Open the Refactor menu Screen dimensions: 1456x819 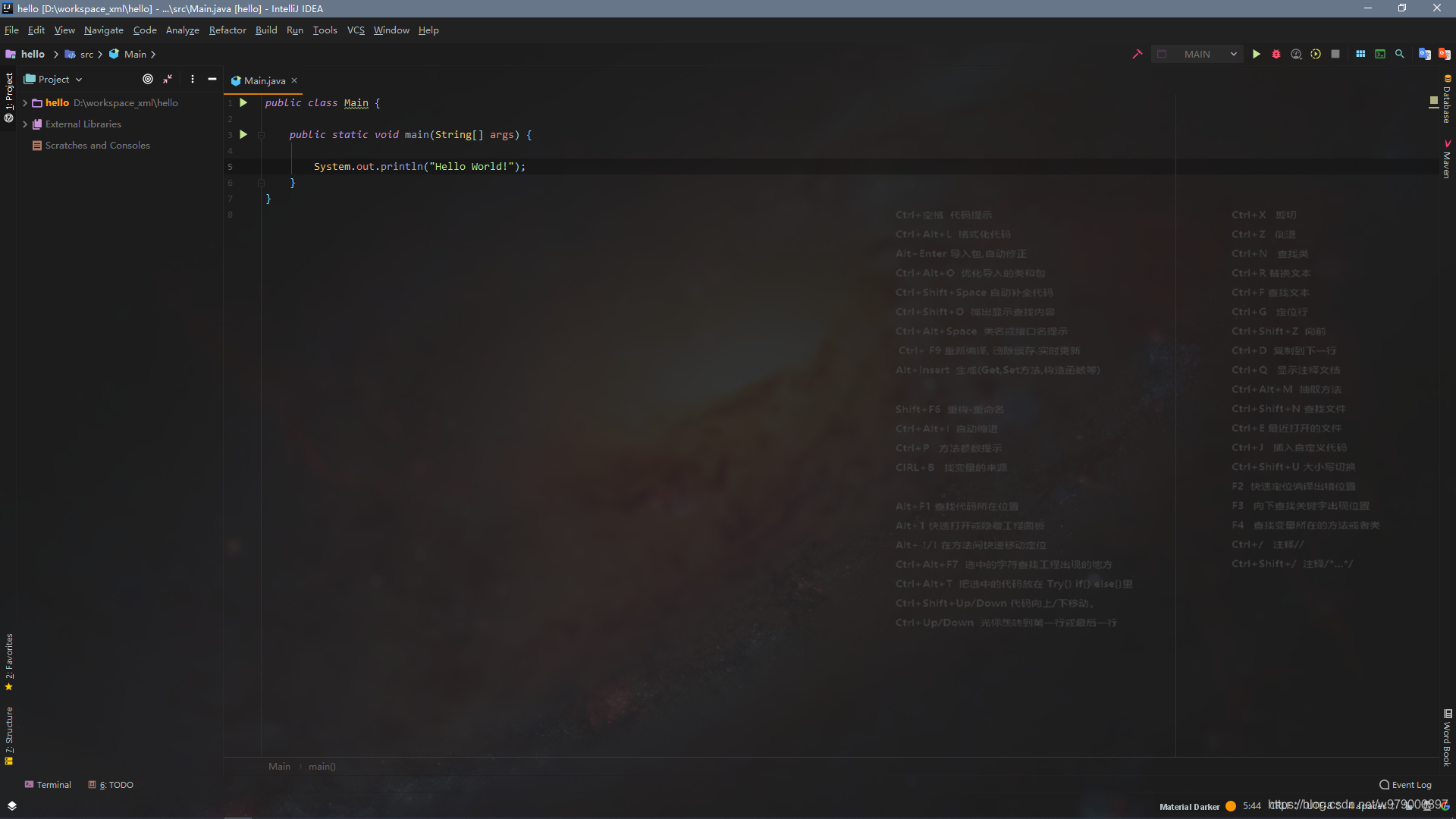(227, 30)
